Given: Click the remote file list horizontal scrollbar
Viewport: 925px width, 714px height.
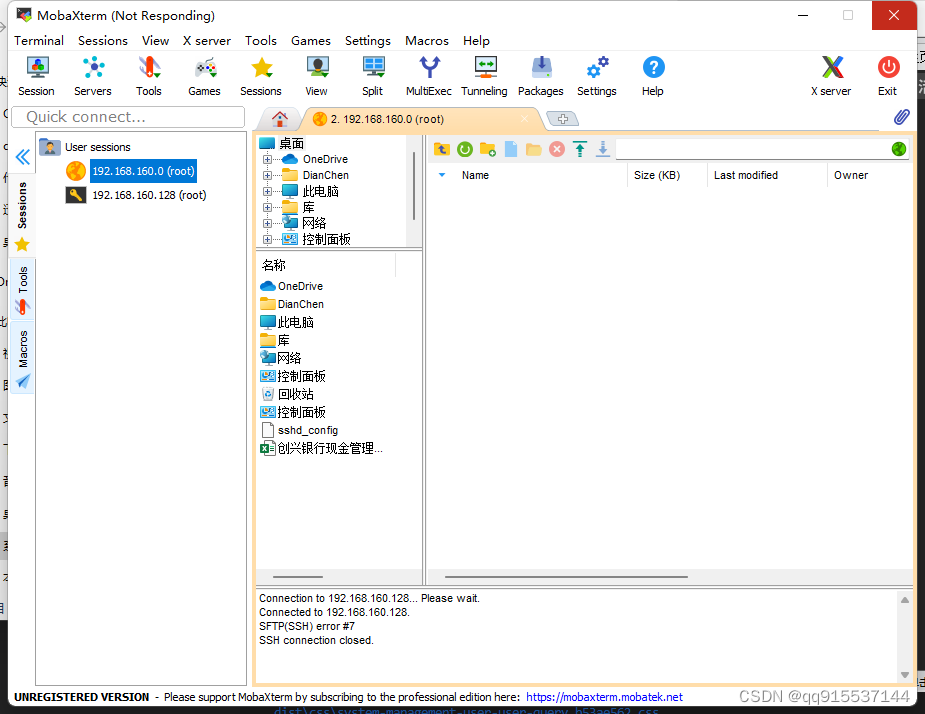Looking at the screenshot, I should pos(566,577).
